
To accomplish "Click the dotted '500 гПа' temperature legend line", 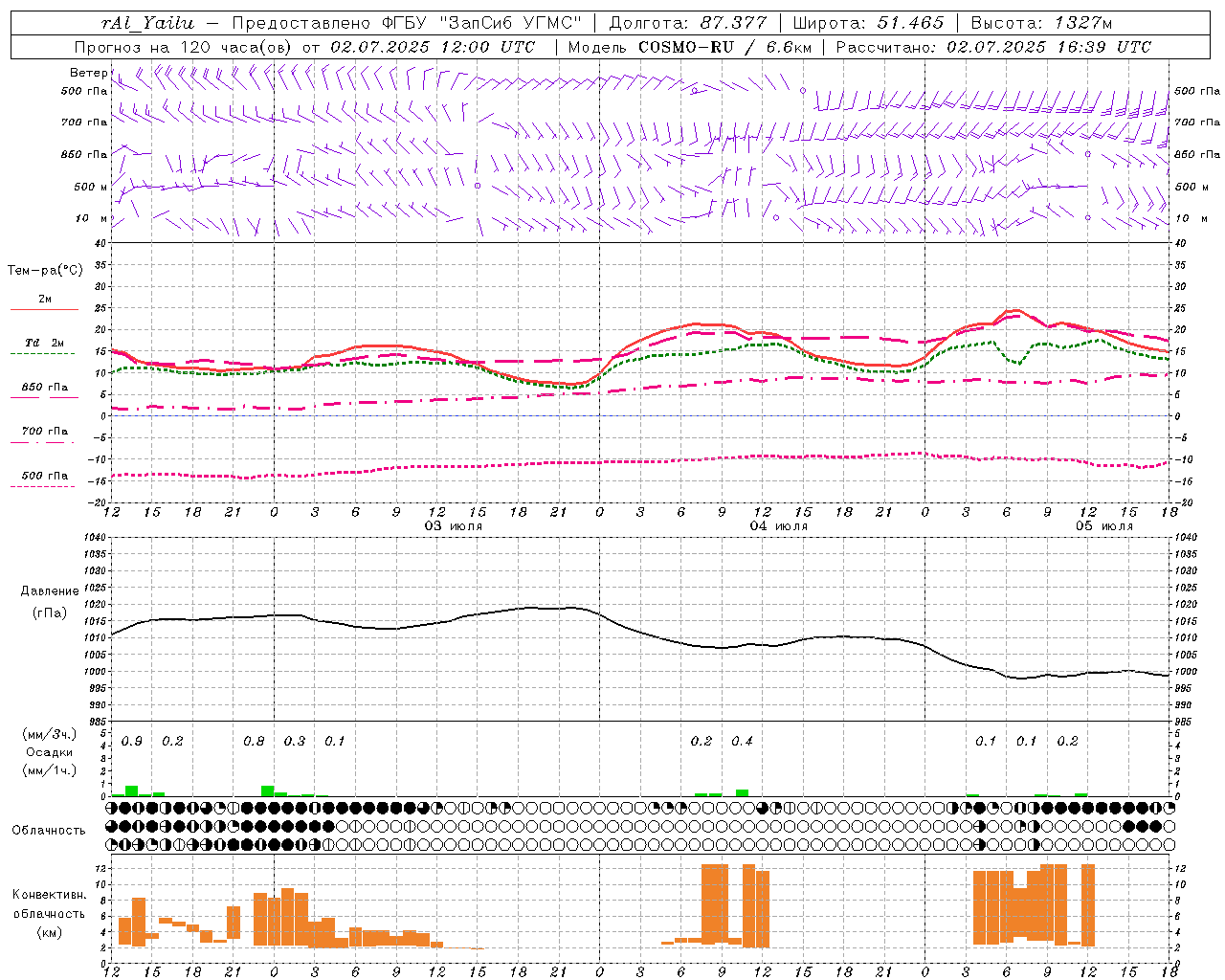I will [43, 486].
